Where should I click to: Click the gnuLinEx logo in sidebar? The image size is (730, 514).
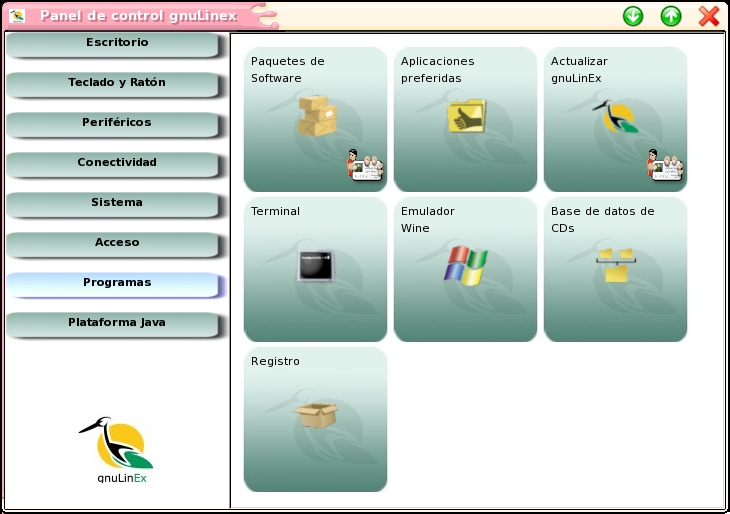coord(115,448)
